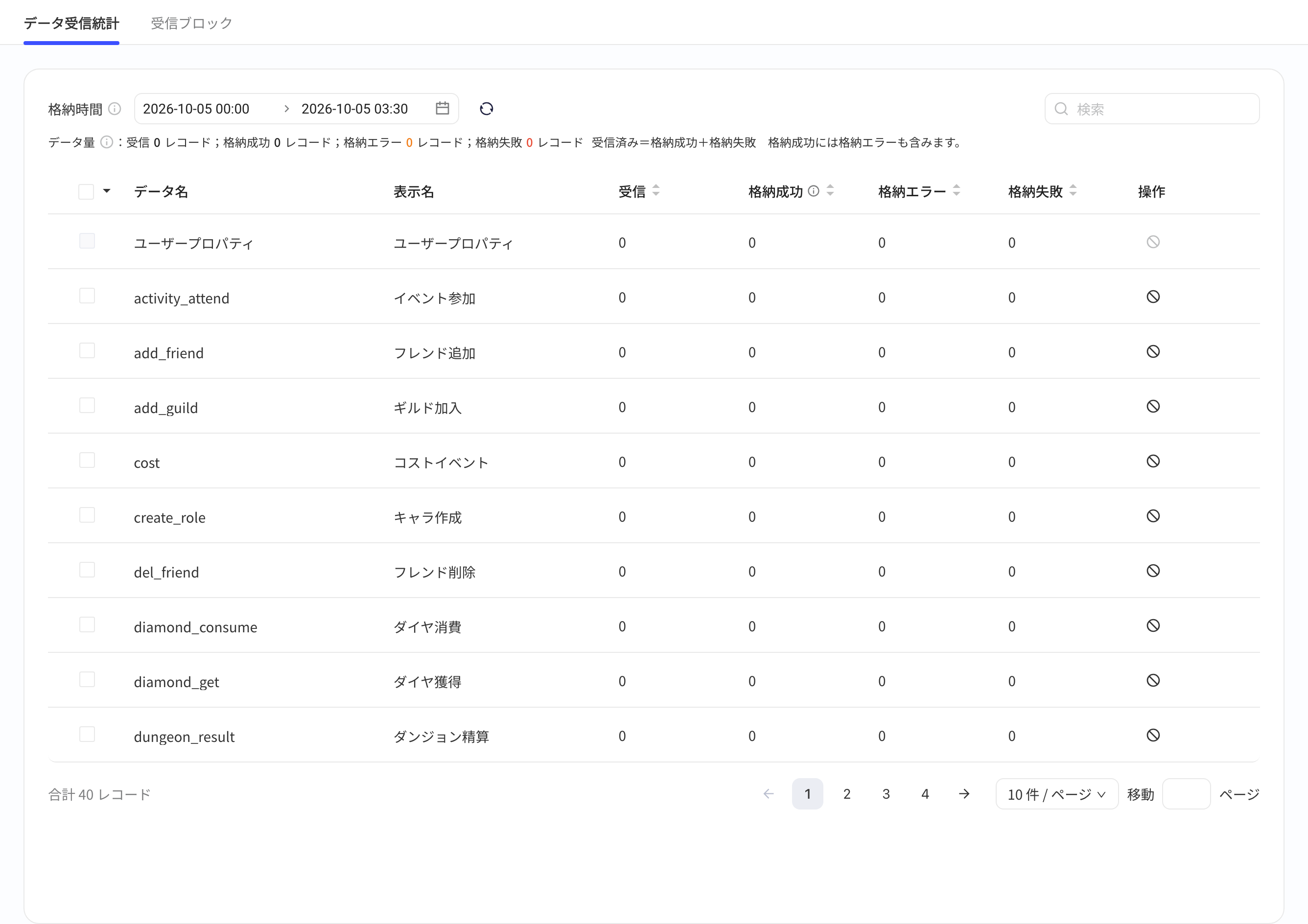Click block icon in del_friend row
Viewport: 1308px width, 924px height.
(x=1153, y=571)
